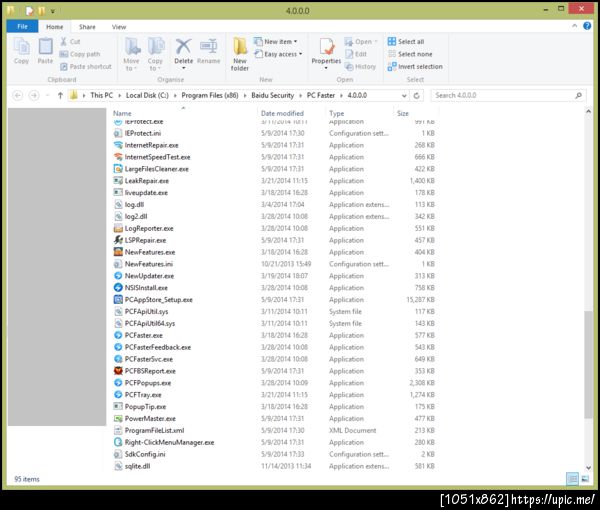Create a New folder
The image size is (600, 510).
(240, 54)
